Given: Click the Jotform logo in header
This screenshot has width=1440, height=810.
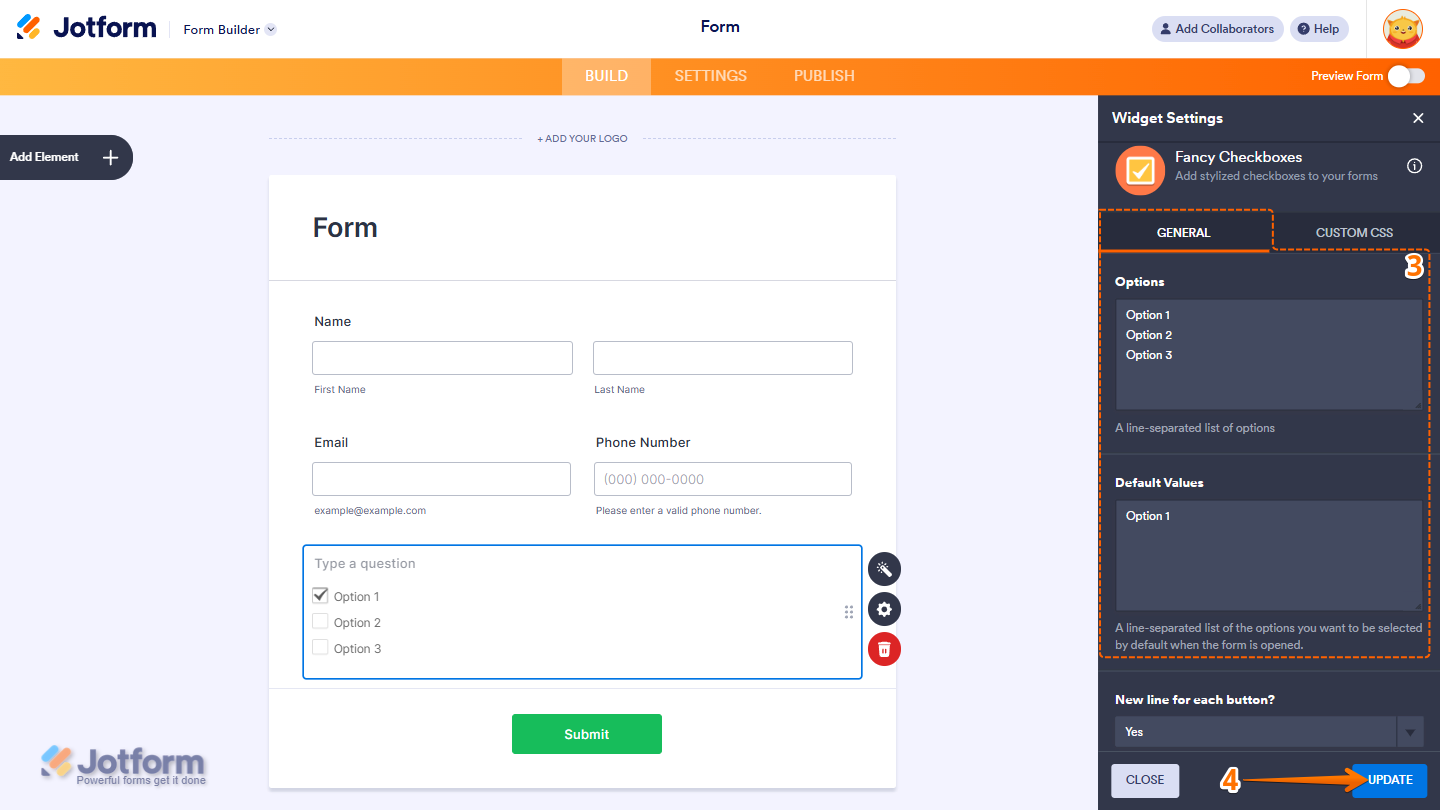Looking at the screenshot, I should pos(85,27).
